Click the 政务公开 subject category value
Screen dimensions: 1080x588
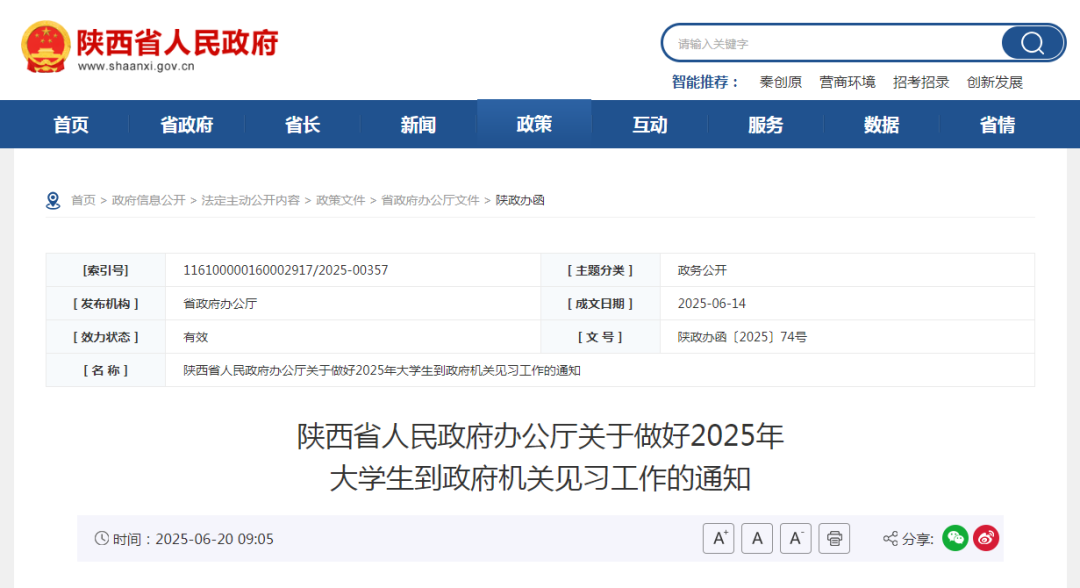(x=702, y=271)
